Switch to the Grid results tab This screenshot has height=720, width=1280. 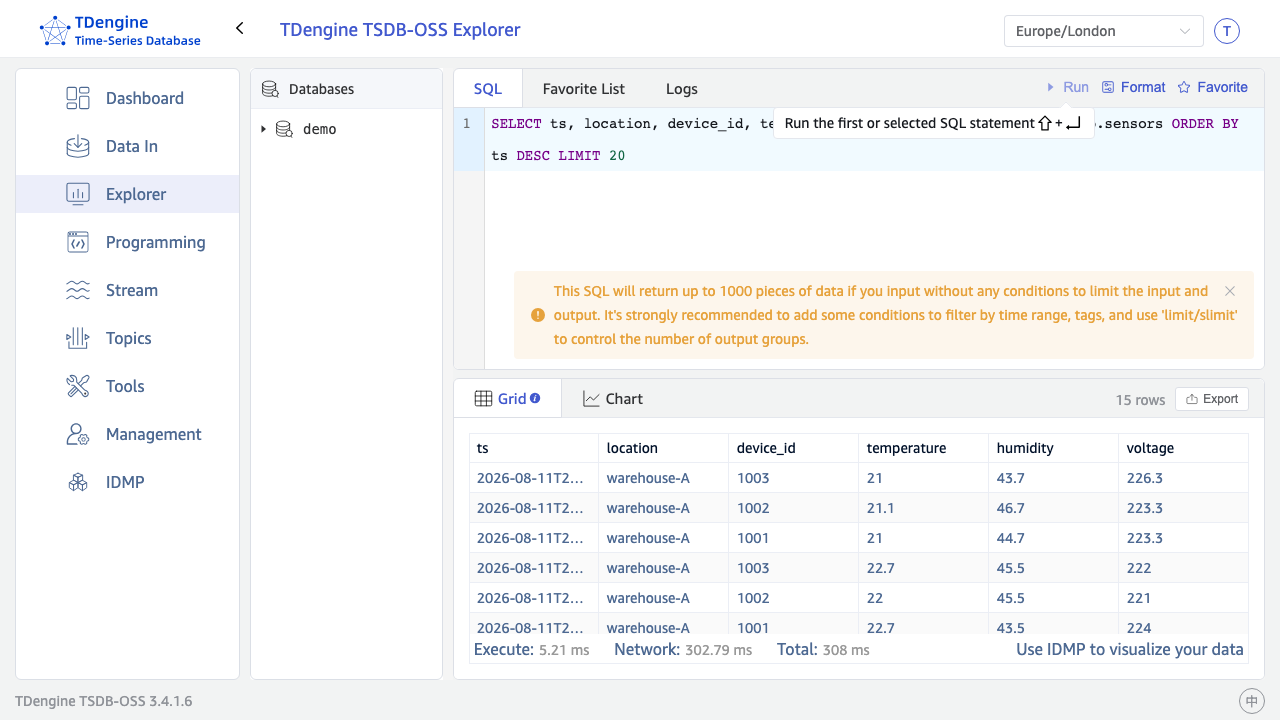click(507, 398)
